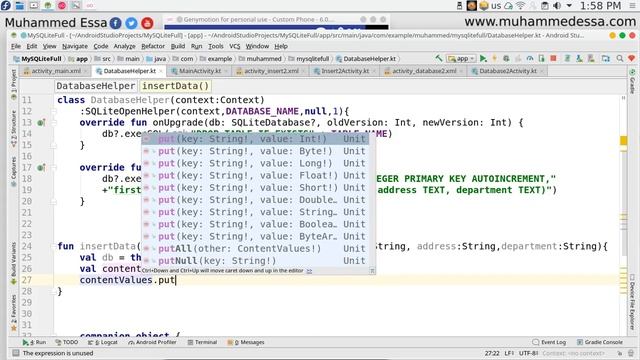Open the Android profiler gauge icon

point(530,58)
